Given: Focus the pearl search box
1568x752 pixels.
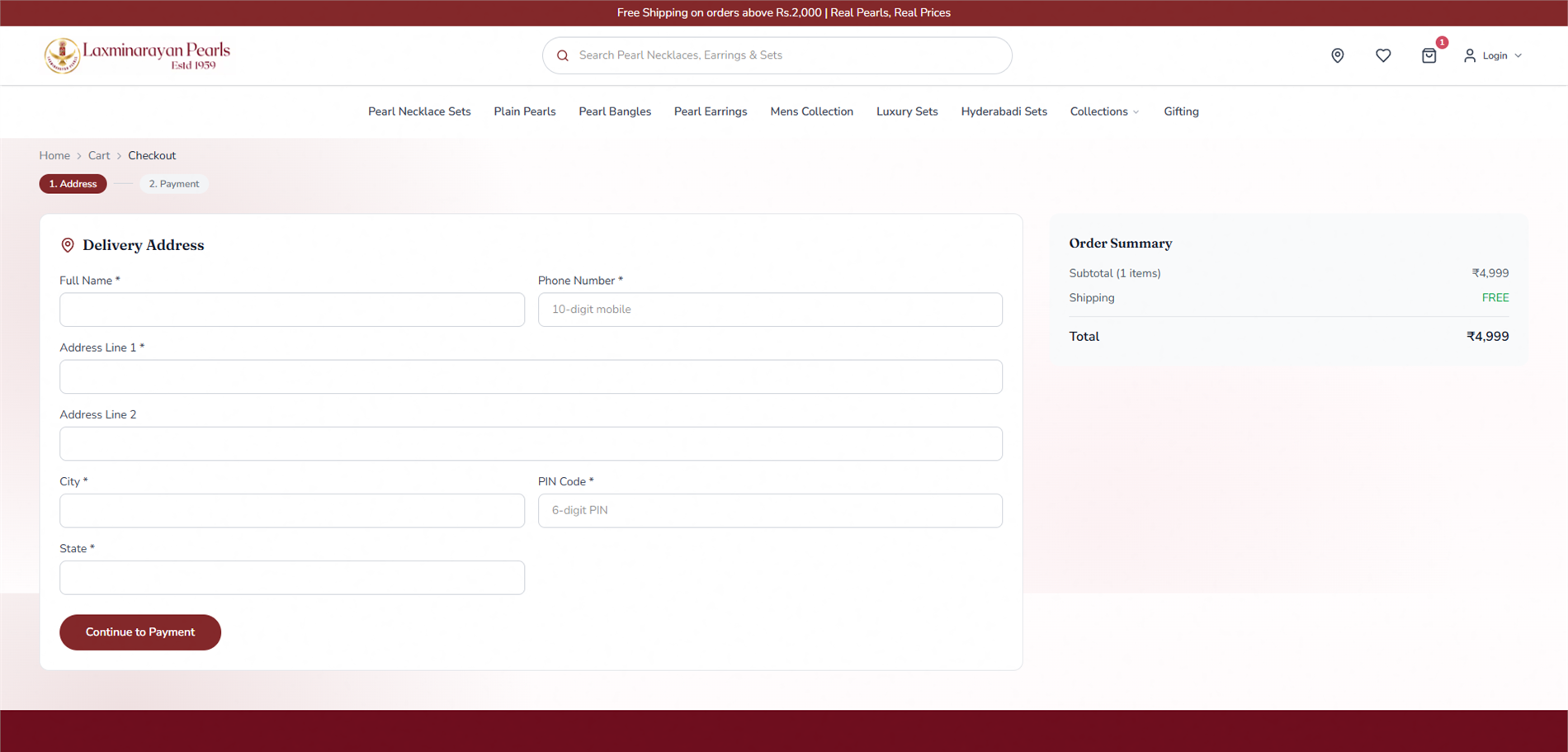Looking at the screenshot, I should click(777, 55).
